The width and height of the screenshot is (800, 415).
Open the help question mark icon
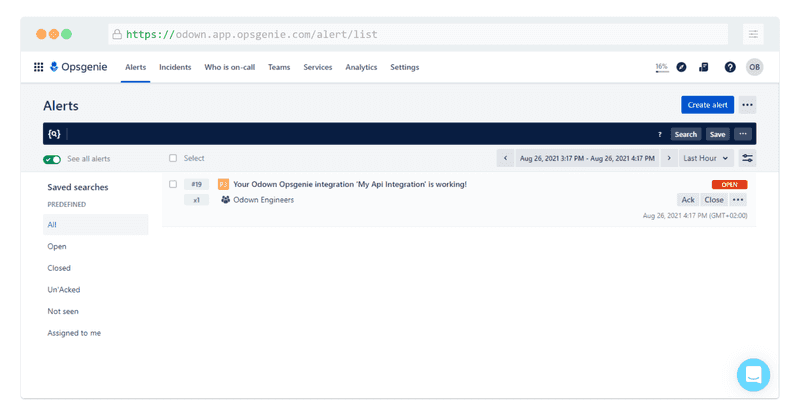click(x=730, y=67)
